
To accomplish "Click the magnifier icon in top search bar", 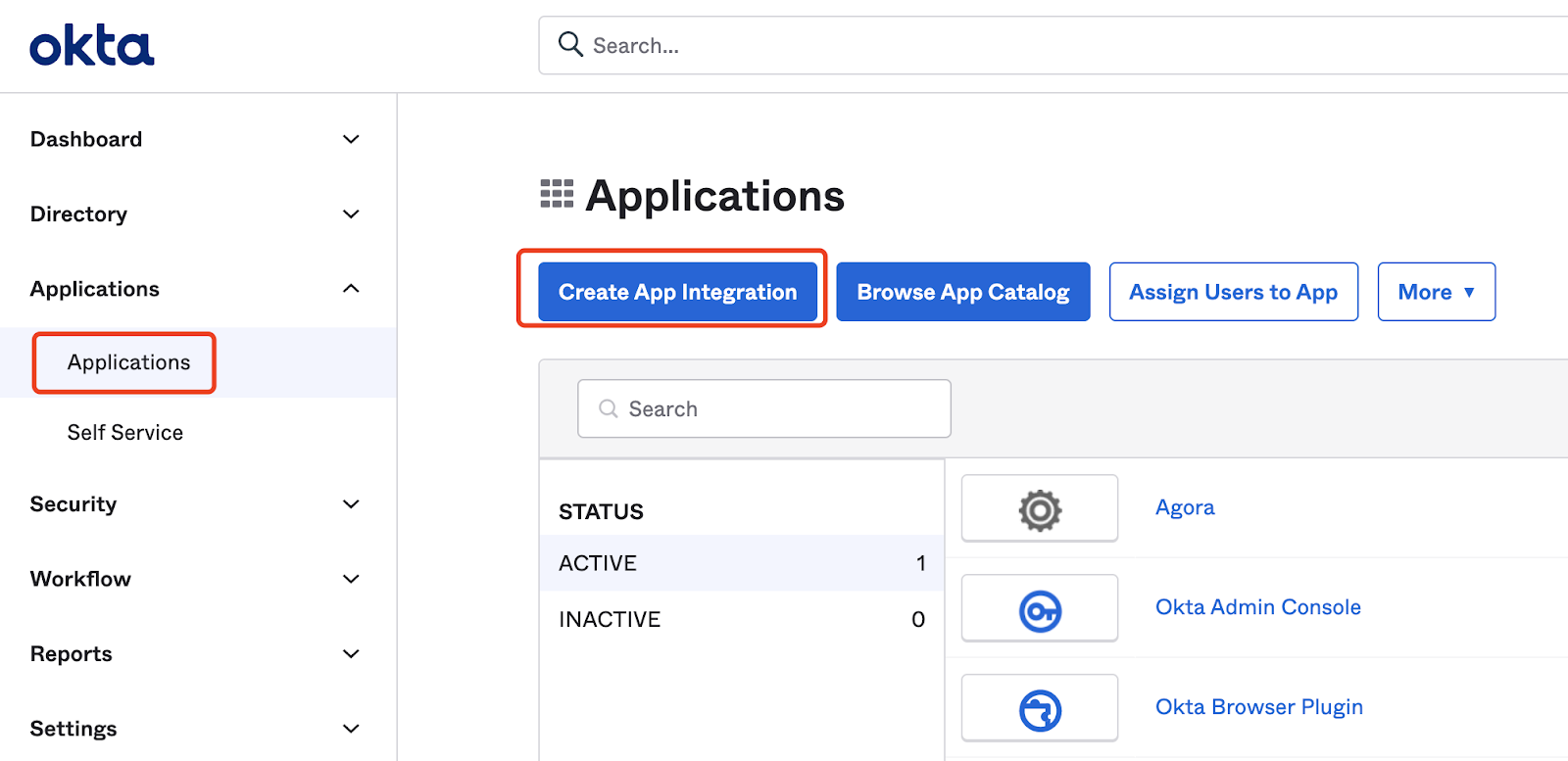I will click(x=570, y=44).
